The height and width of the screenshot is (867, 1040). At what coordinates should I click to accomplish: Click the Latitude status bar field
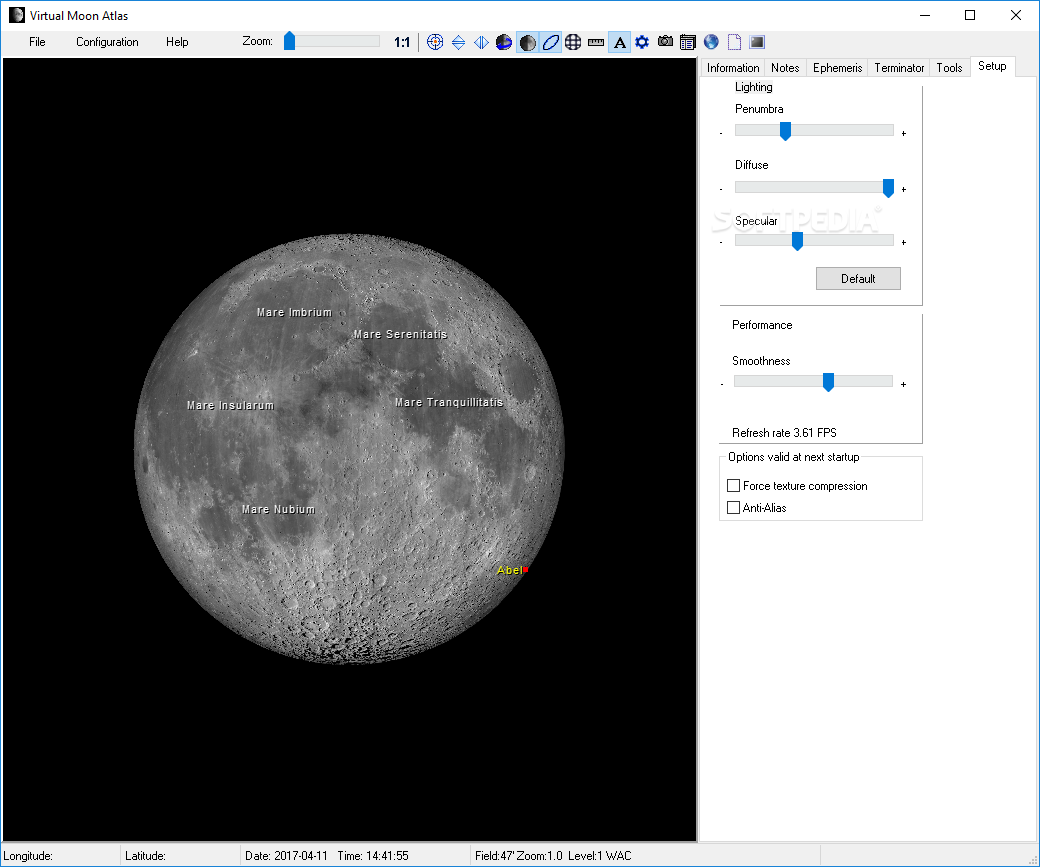180,856
